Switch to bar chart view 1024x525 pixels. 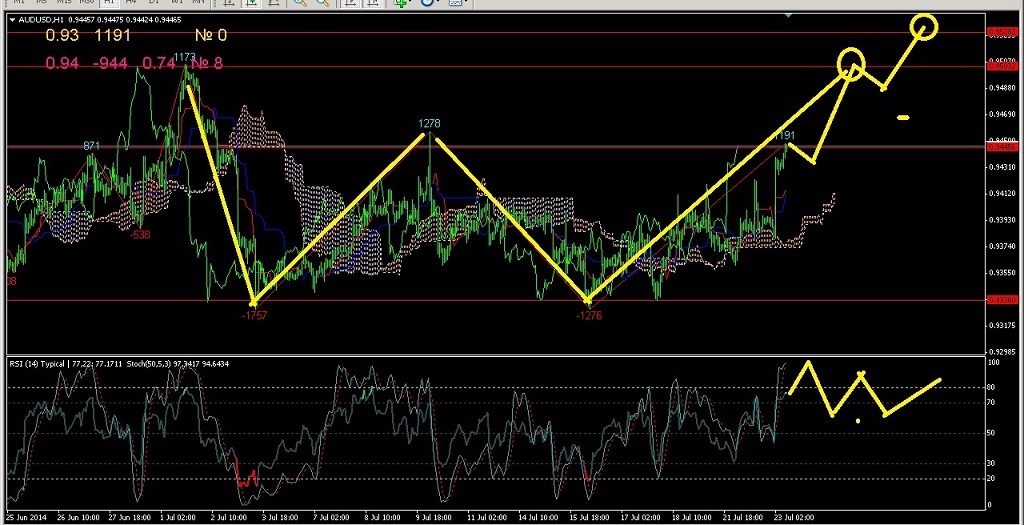coord(228,3)
